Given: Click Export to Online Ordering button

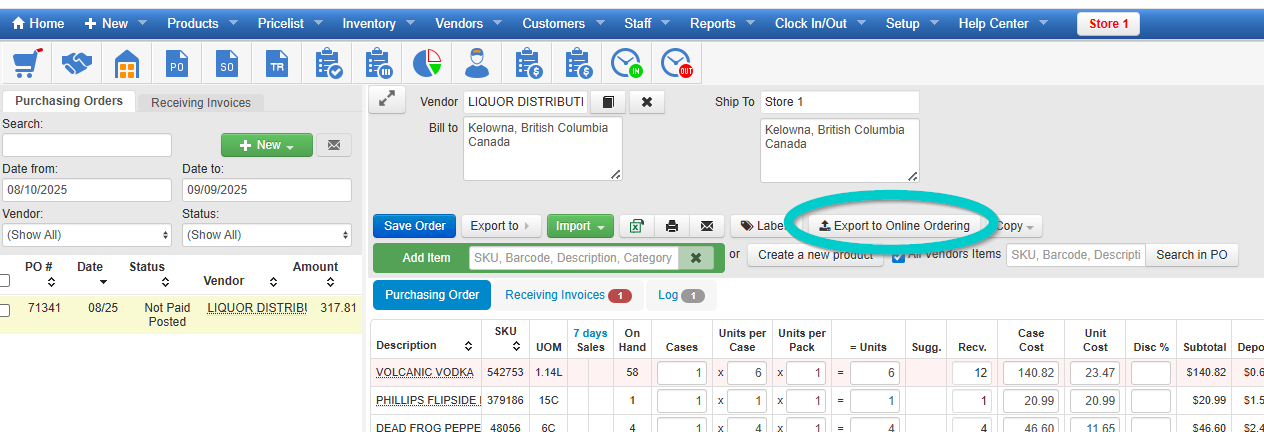Looking at the screenshot, I should click(894, 226).
